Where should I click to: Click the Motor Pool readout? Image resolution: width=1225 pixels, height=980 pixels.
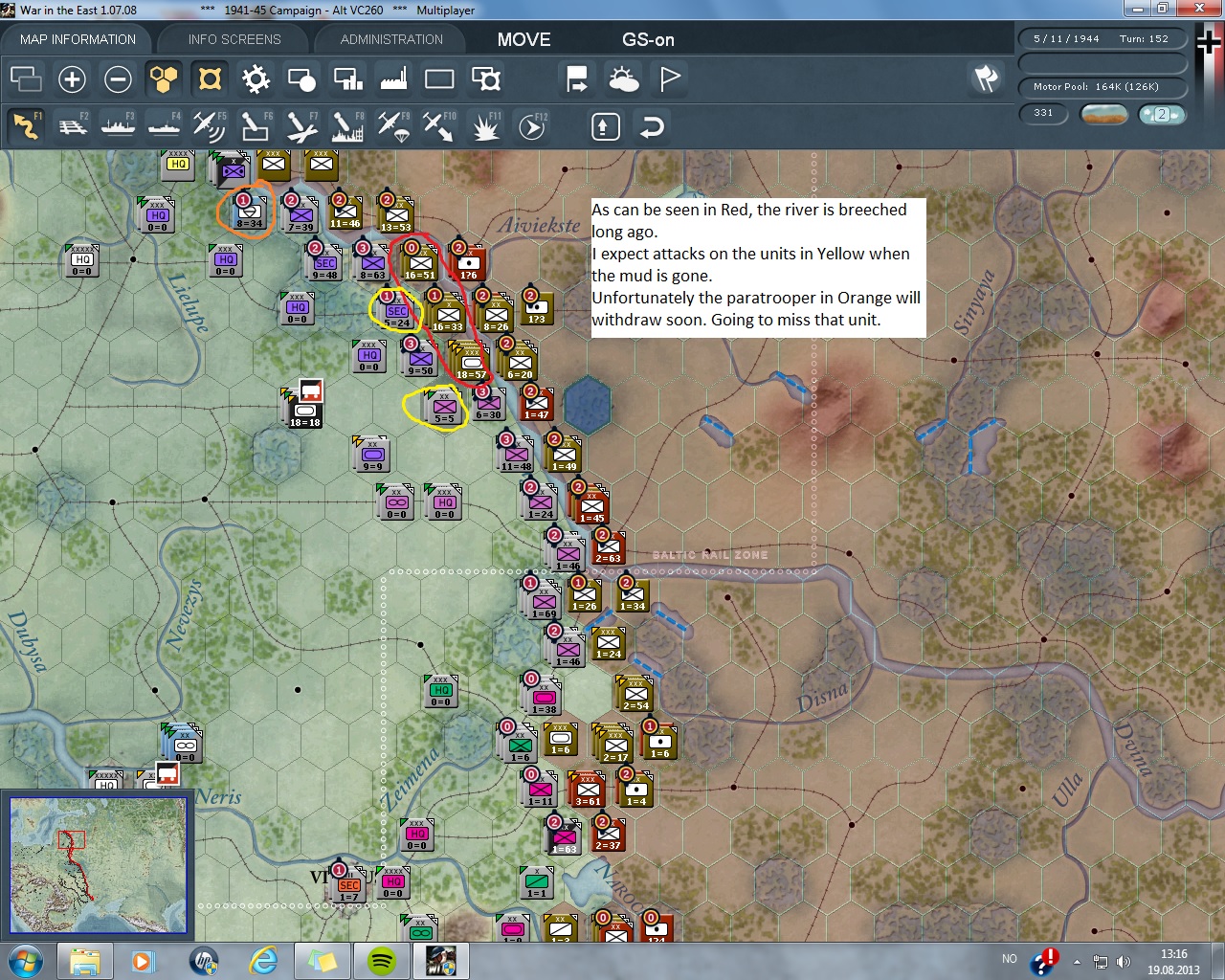1102,87
